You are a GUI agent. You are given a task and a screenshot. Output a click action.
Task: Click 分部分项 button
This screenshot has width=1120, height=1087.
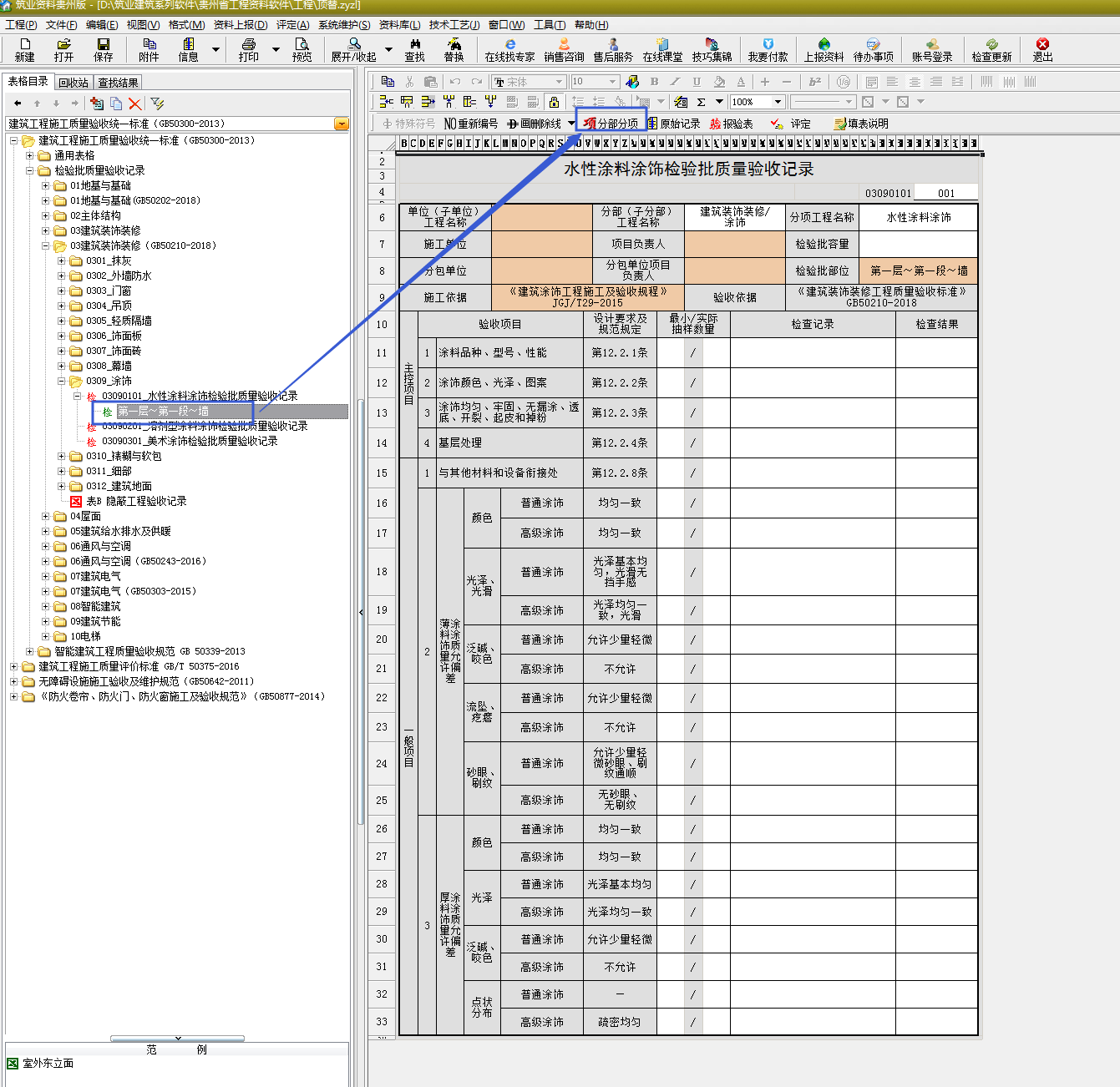[611, 124]
